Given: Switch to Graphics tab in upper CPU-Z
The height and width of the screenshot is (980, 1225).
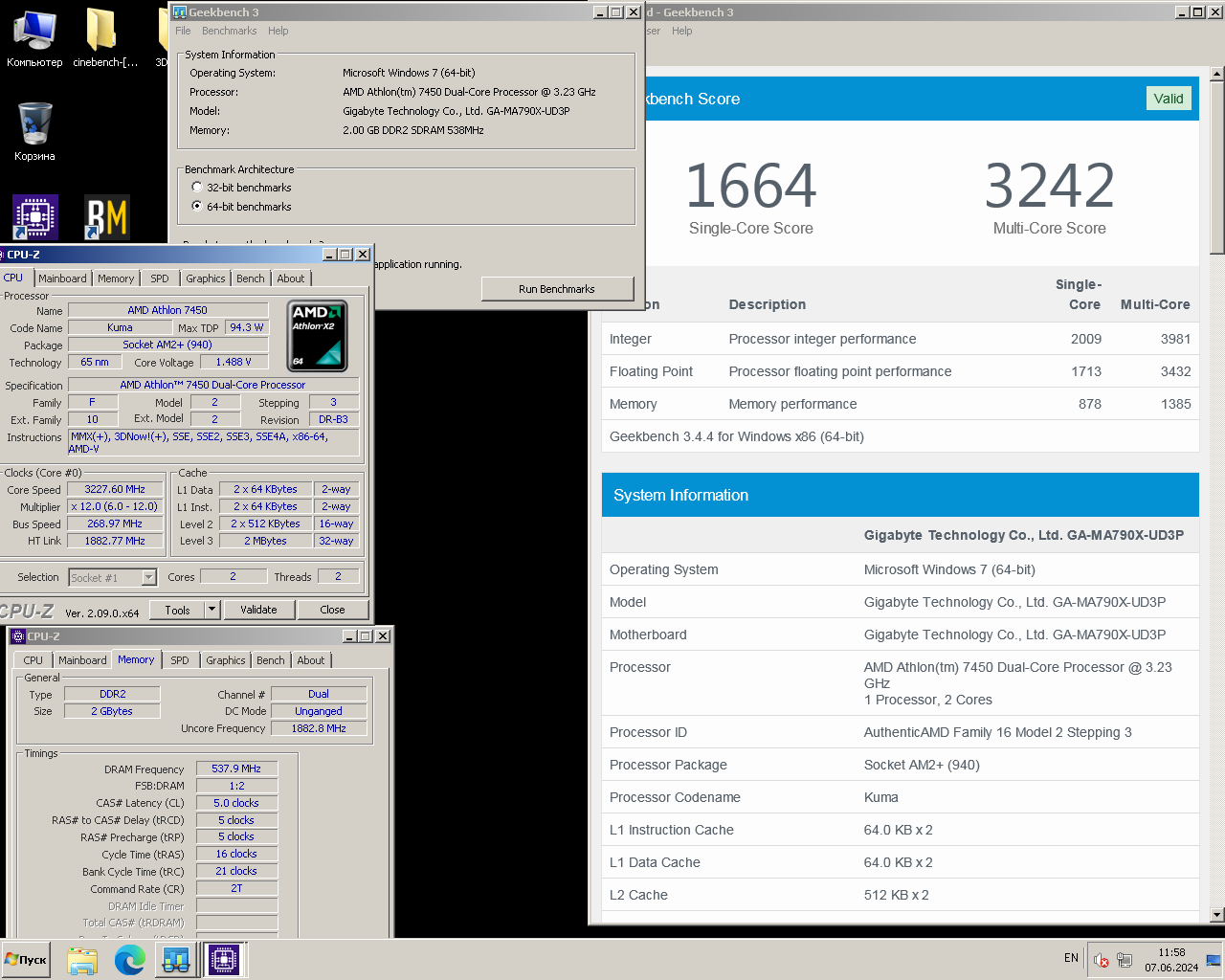Looking at the screenshot, I should pos(206,278).
